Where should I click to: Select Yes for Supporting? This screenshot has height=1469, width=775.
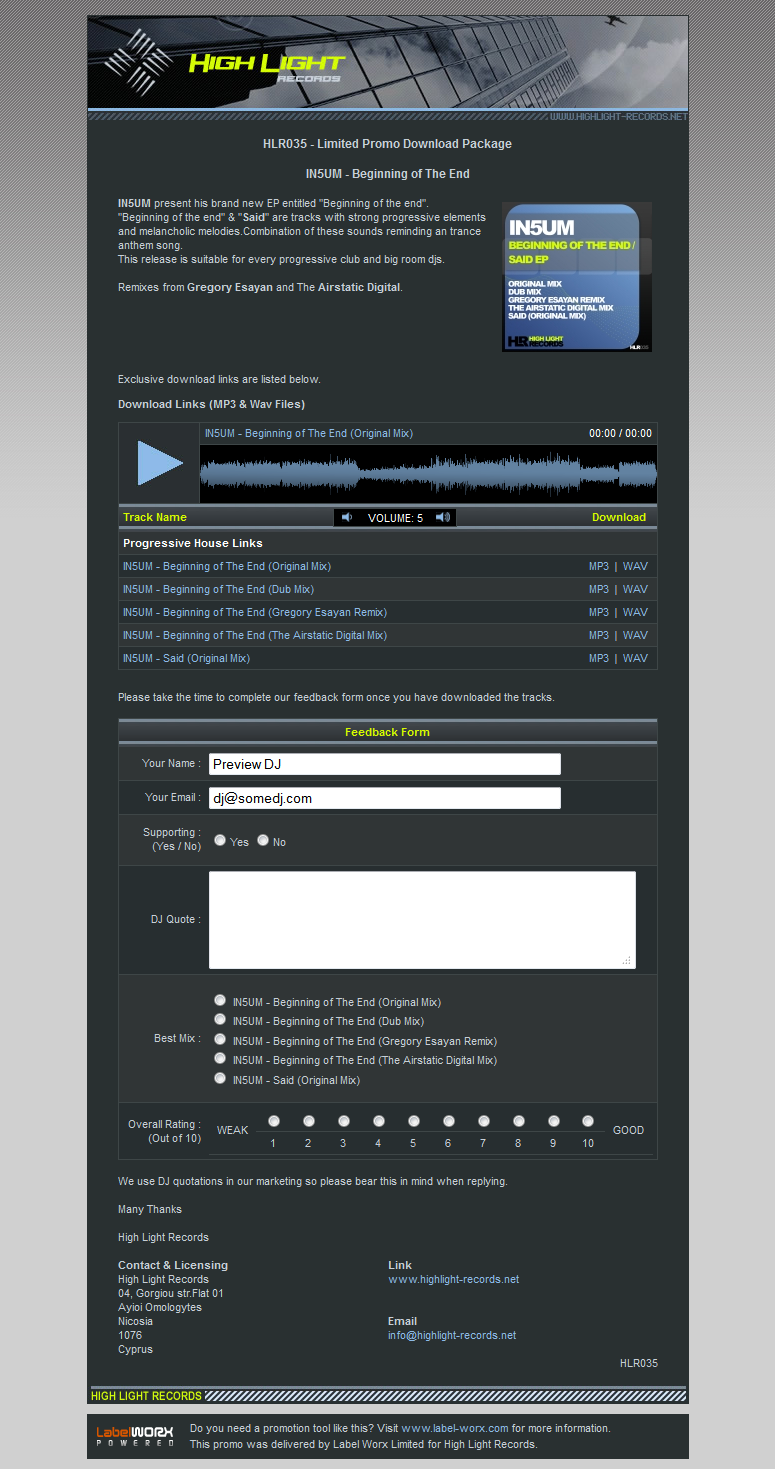pyautogui.click(x=220, y=840)
